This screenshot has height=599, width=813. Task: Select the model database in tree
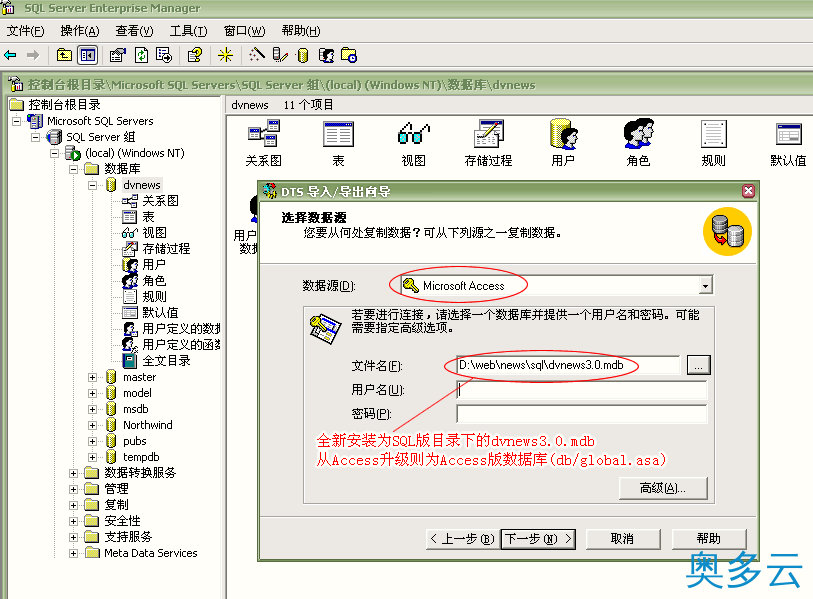pos(137,393)
